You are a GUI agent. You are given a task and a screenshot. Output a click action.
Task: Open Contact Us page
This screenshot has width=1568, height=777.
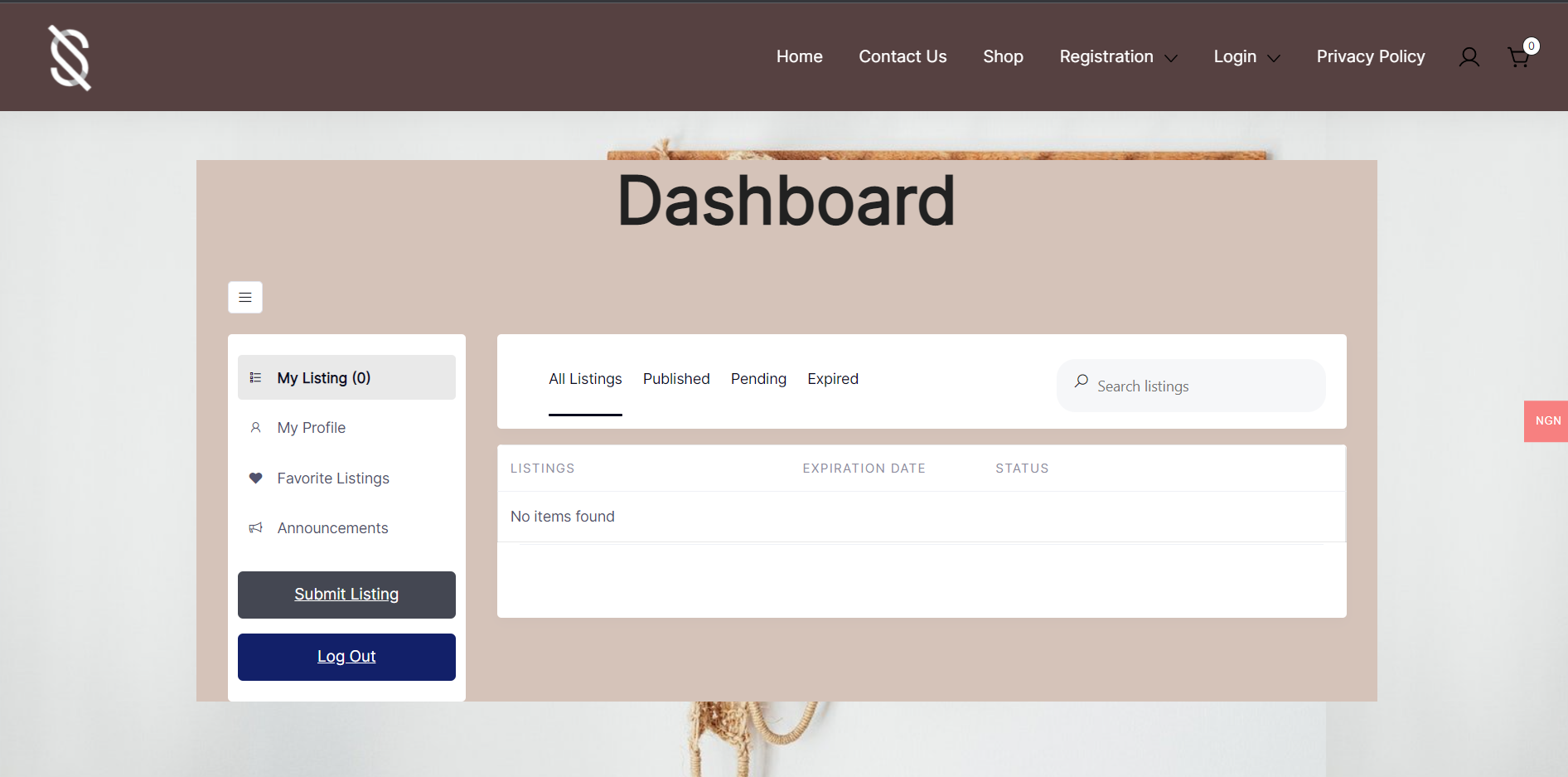(903, 56)
